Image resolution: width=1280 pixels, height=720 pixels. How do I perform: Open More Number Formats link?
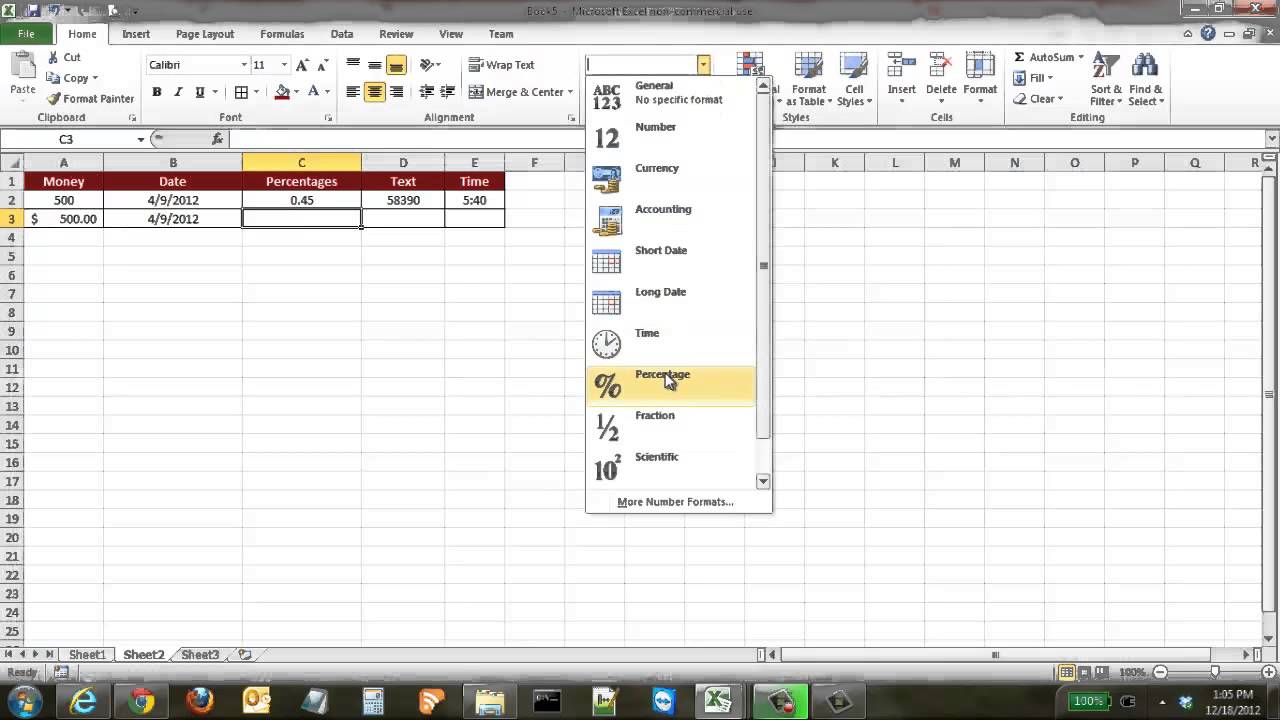coord(675,502)
